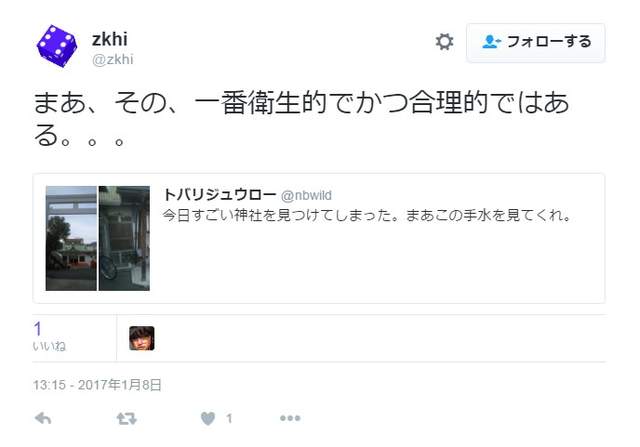The height and width of the screenshot is (447, 640).
Task: Retweet this tweet using the retweet icon
Action: [127, 418]
